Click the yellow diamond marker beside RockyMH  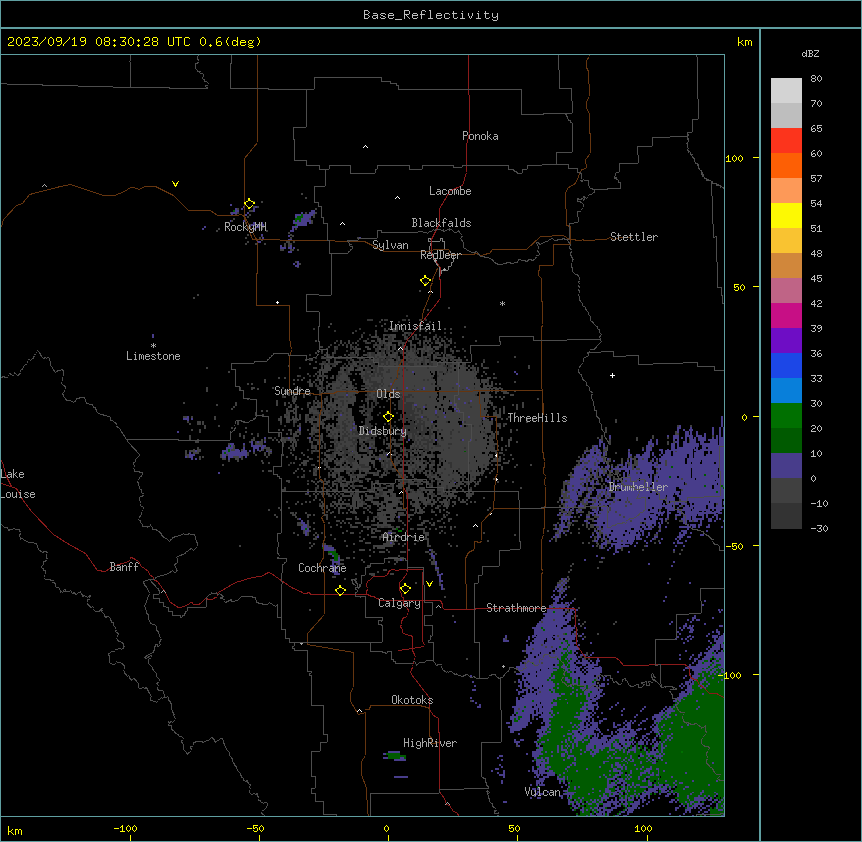[x=249, y=204]
